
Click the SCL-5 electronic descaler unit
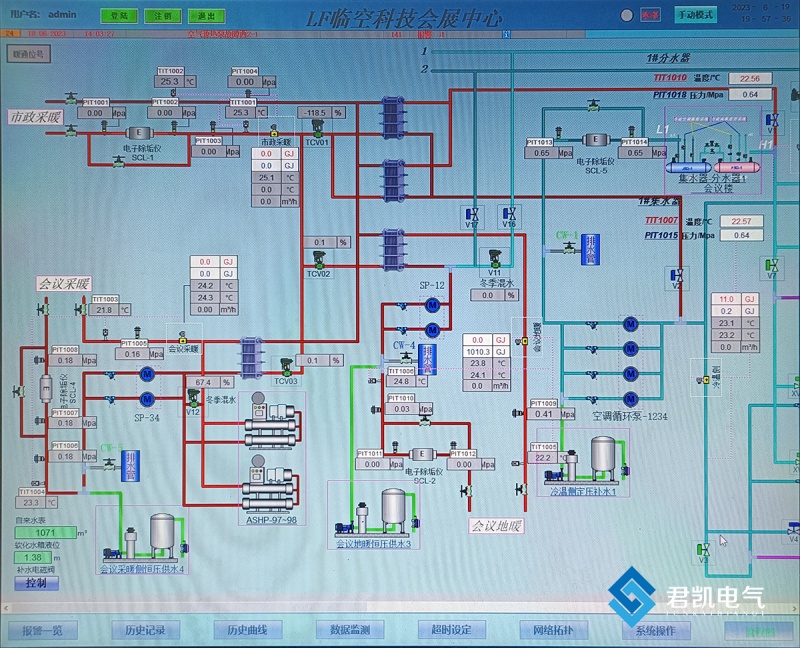point(596,140)
